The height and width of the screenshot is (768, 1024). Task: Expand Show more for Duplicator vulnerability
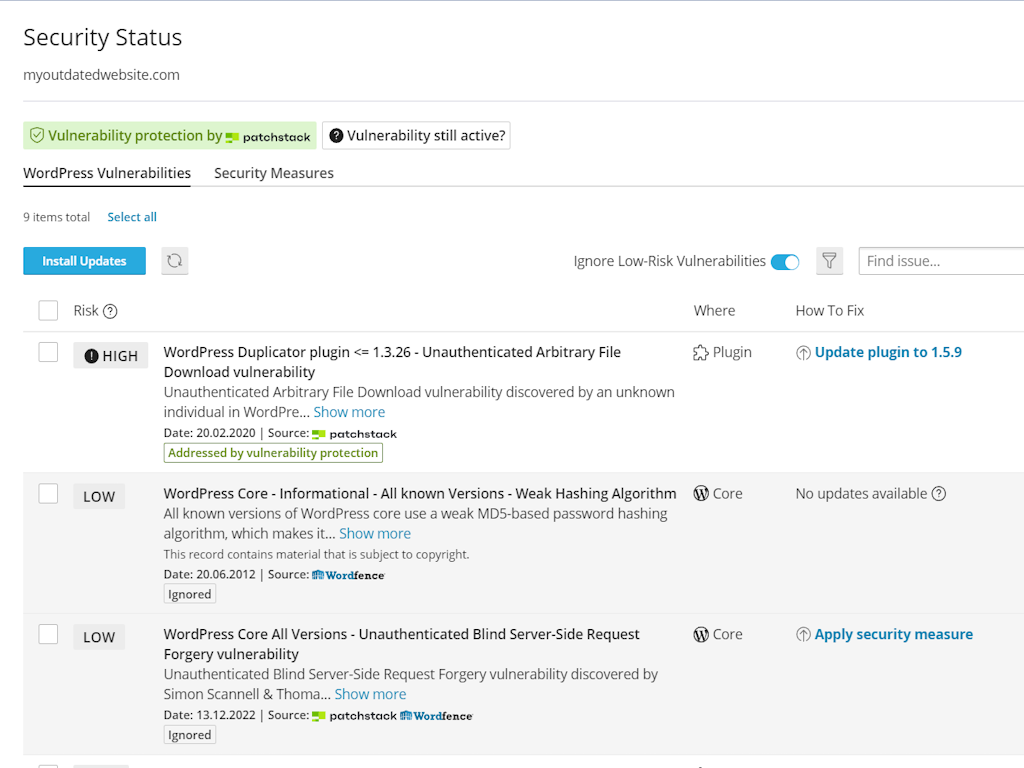click(x=349, y=412)
